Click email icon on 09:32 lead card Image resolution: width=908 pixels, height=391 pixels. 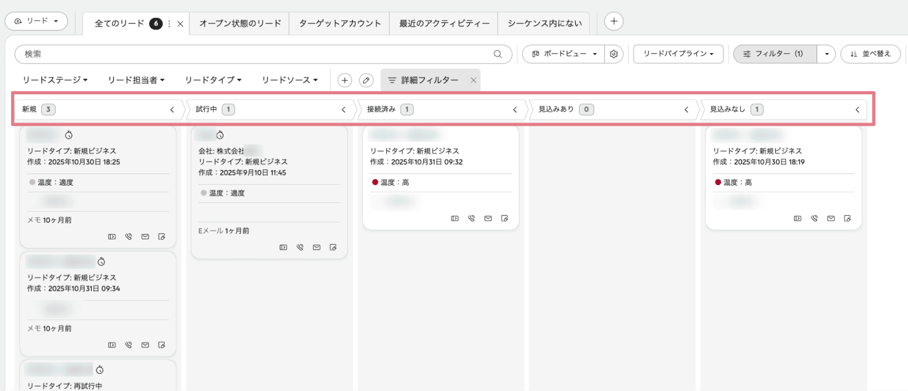click(488, 218)
